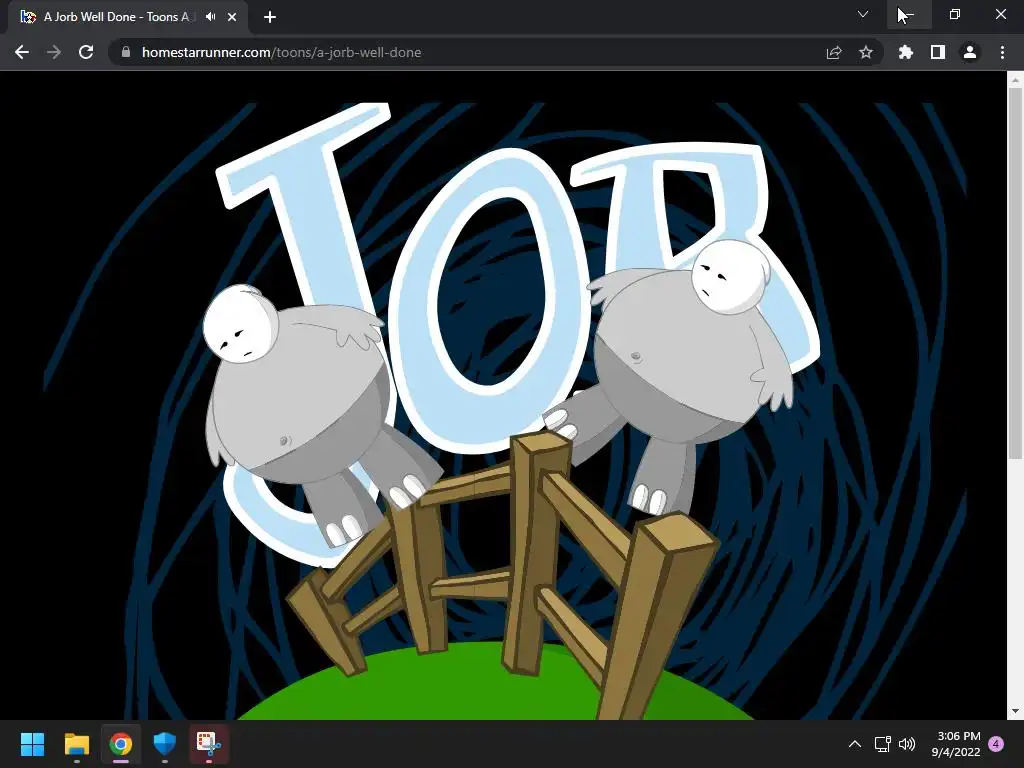Click the page scrollbar up arrow
Image resolution: width=1024 pixels, height=768 pixels.
1015,80
